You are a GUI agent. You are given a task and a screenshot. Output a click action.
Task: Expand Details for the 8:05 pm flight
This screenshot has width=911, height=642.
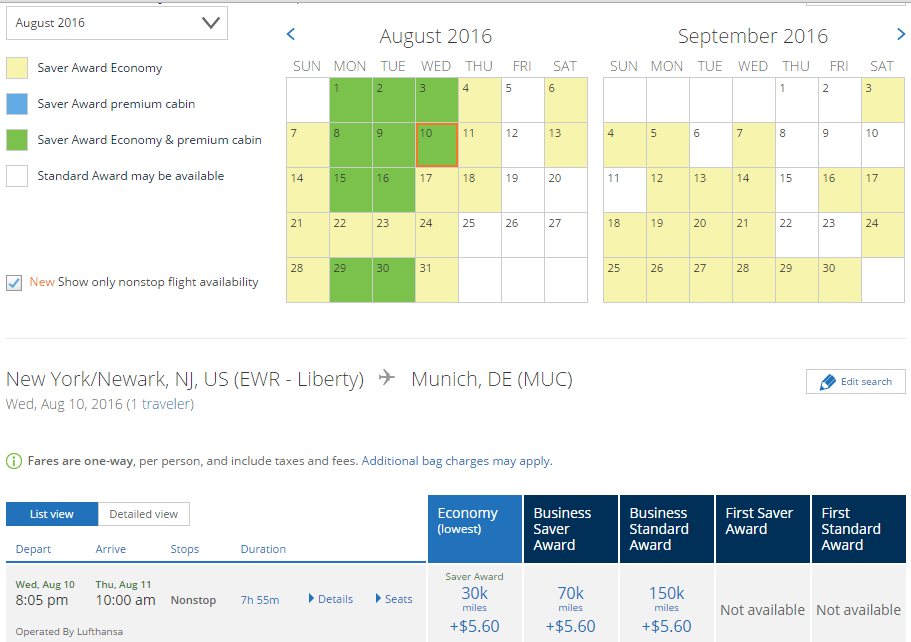point(331,599)
